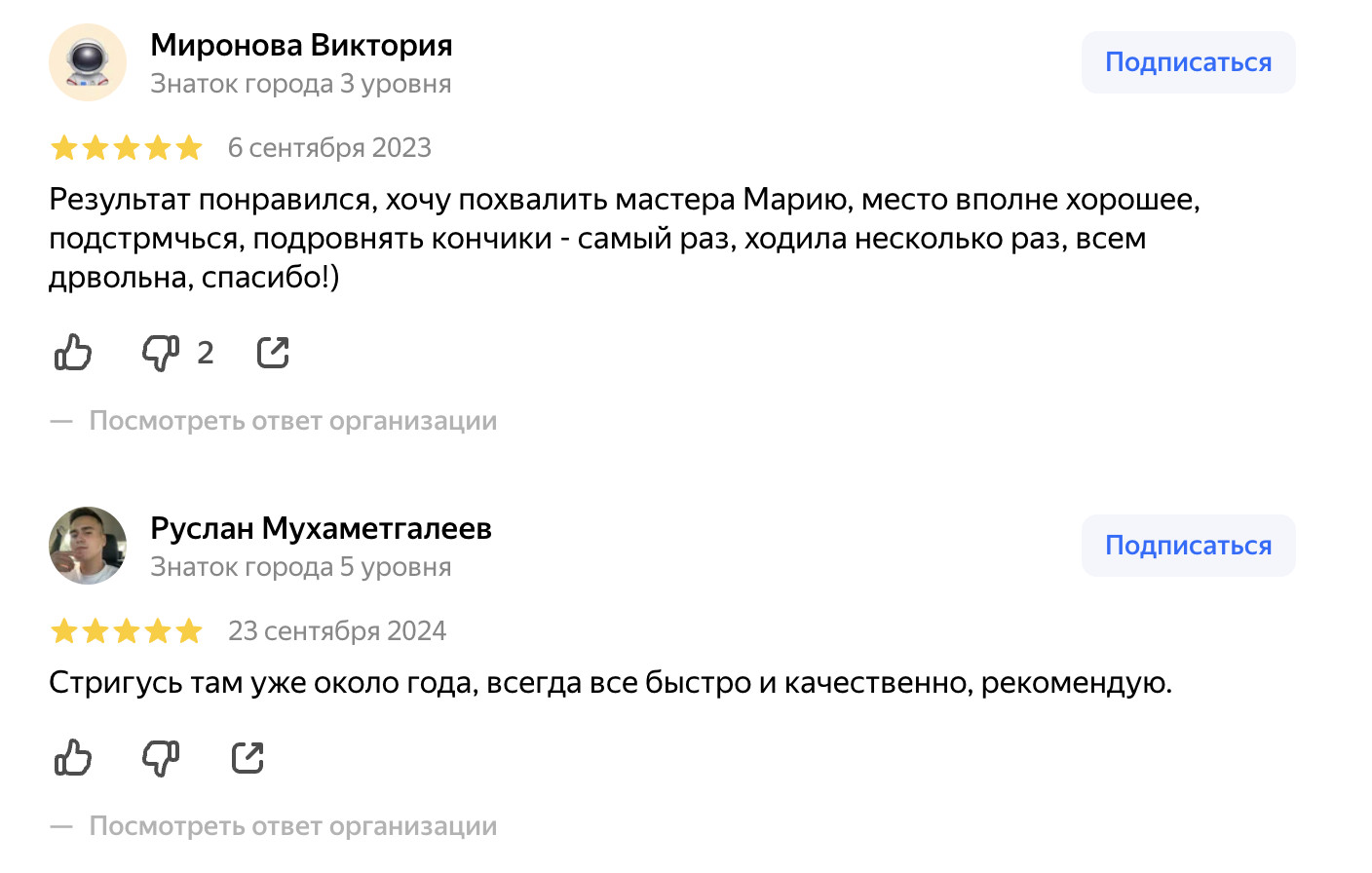Screen dimensions: 1372x873
Task: Like Руслан Мухаметгалеев's review with thumbs up
Action: pos(73,758)
